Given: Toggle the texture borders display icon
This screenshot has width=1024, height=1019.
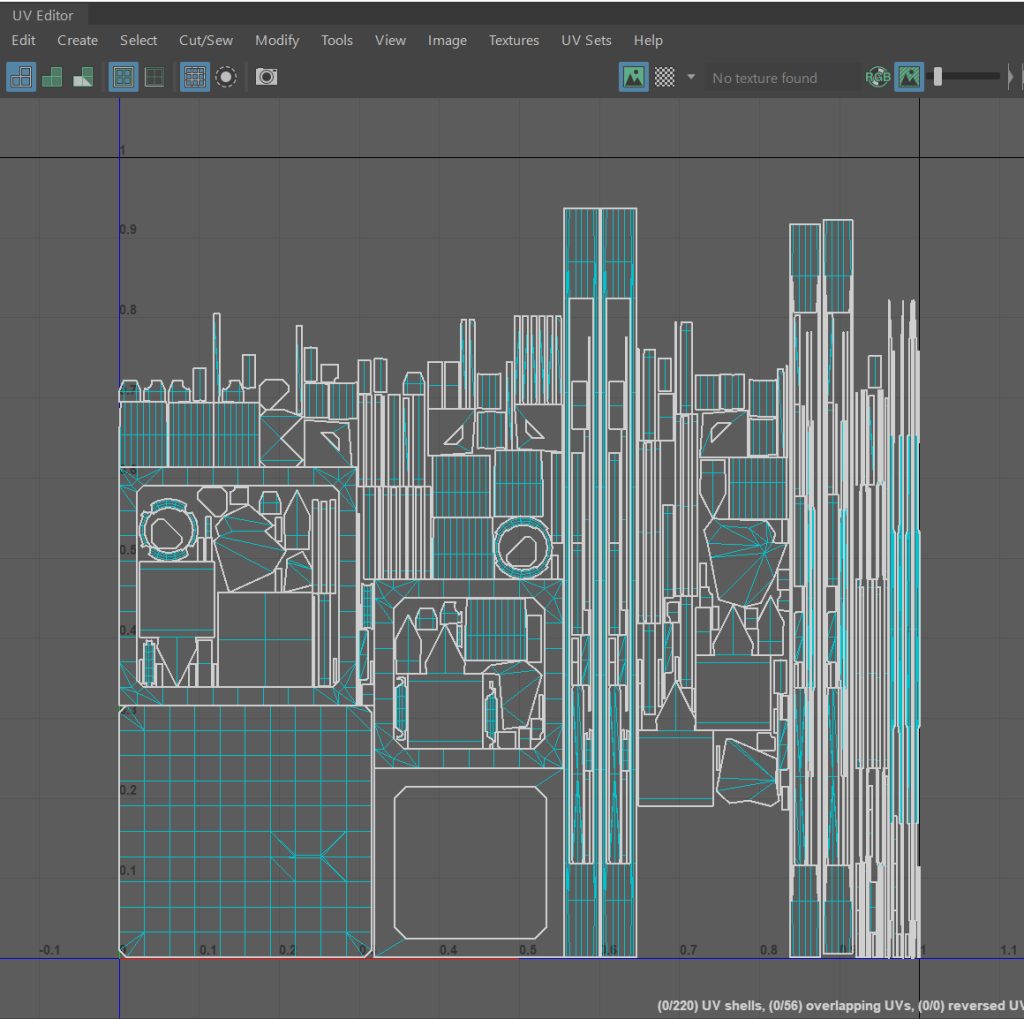Looking at the screenshot, I should [x=123, y=77].
